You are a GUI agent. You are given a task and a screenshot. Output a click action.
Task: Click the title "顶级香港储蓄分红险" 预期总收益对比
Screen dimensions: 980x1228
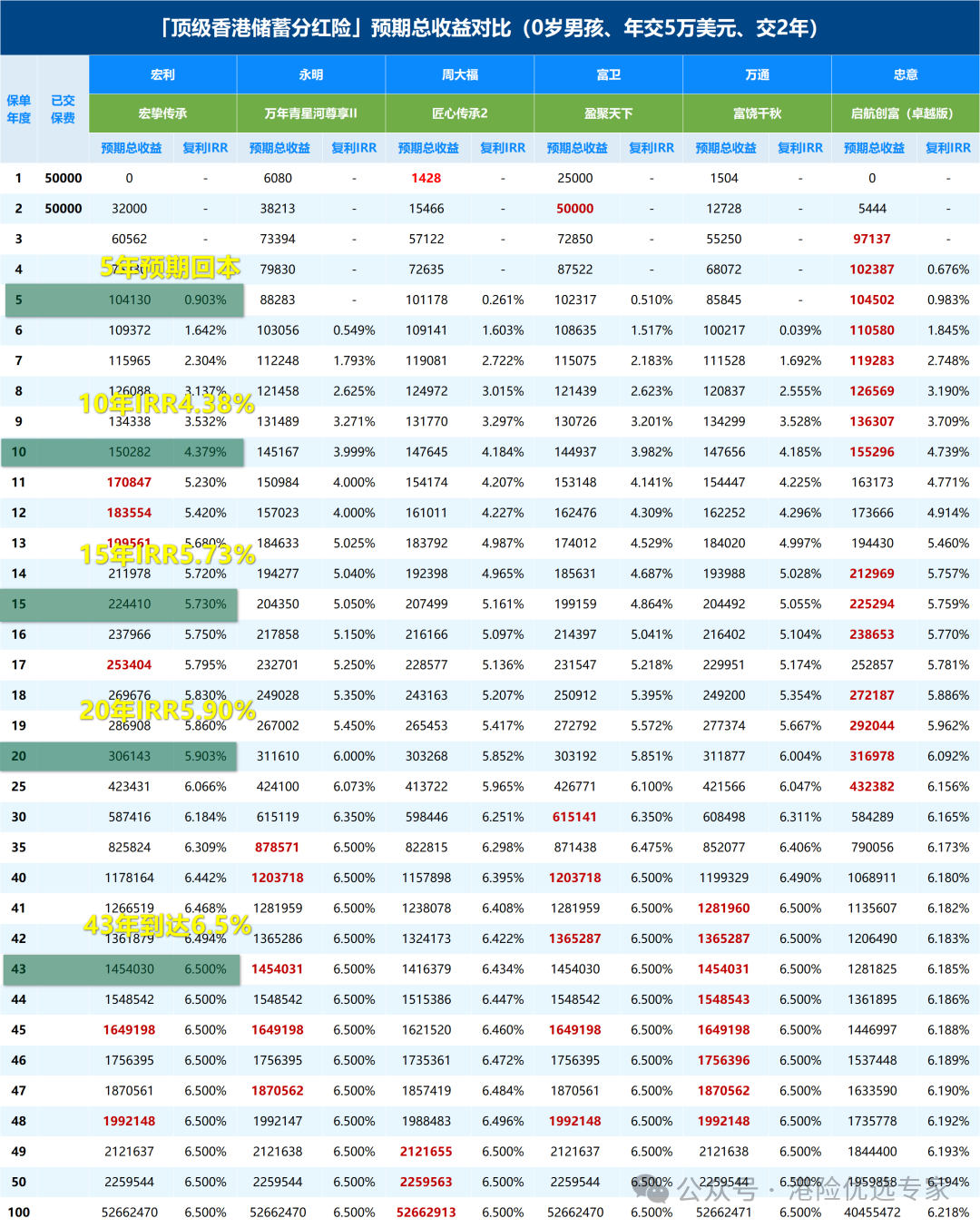(x=490, y=28)
